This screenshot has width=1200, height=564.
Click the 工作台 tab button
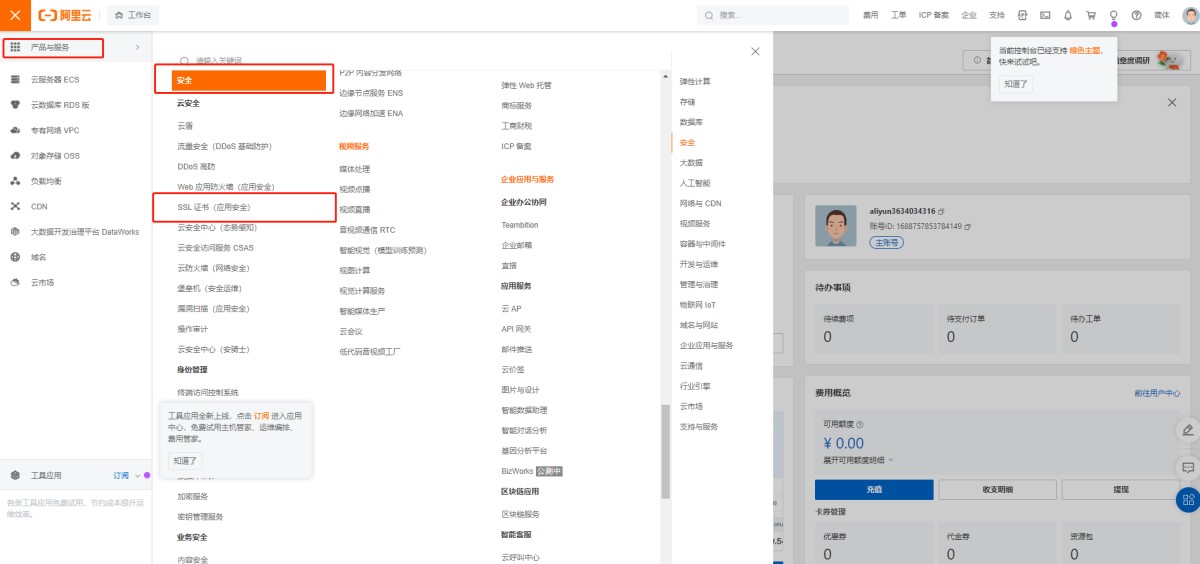132,15
